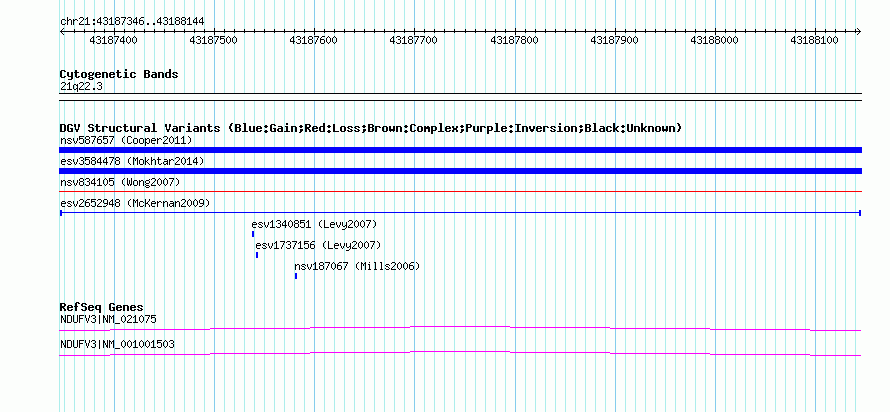Image resolution: width=890 pixels, height=412 pixels.
Task: Click ruler position 43187600
Action: point(313,40)
